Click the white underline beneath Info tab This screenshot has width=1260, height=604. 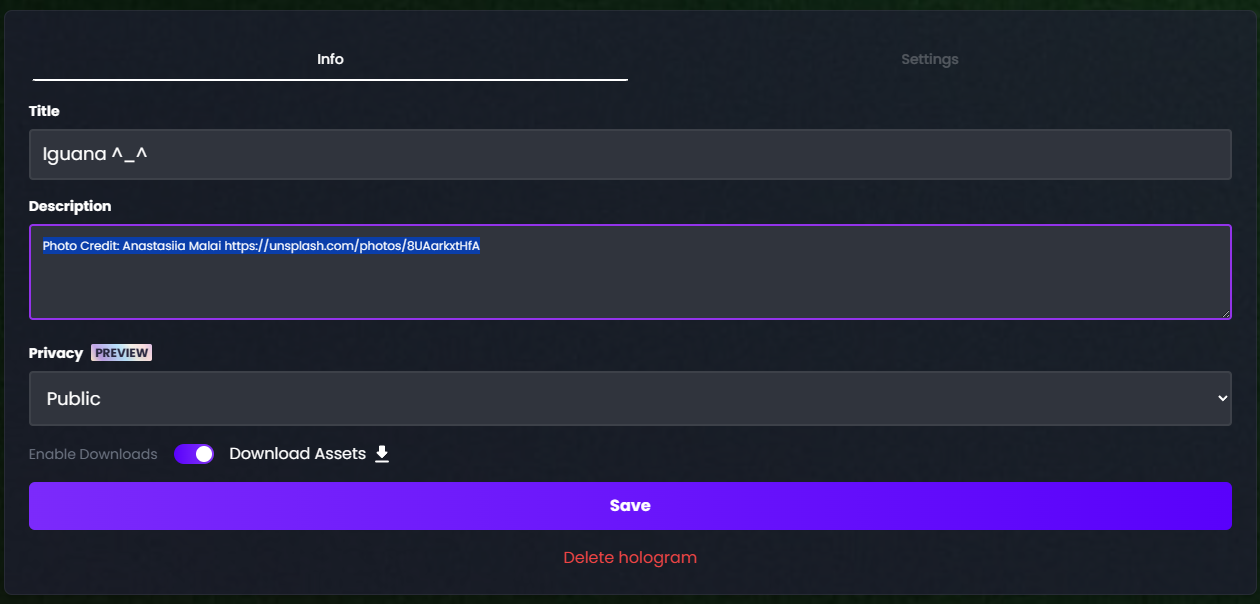click(x=330, y=79)
